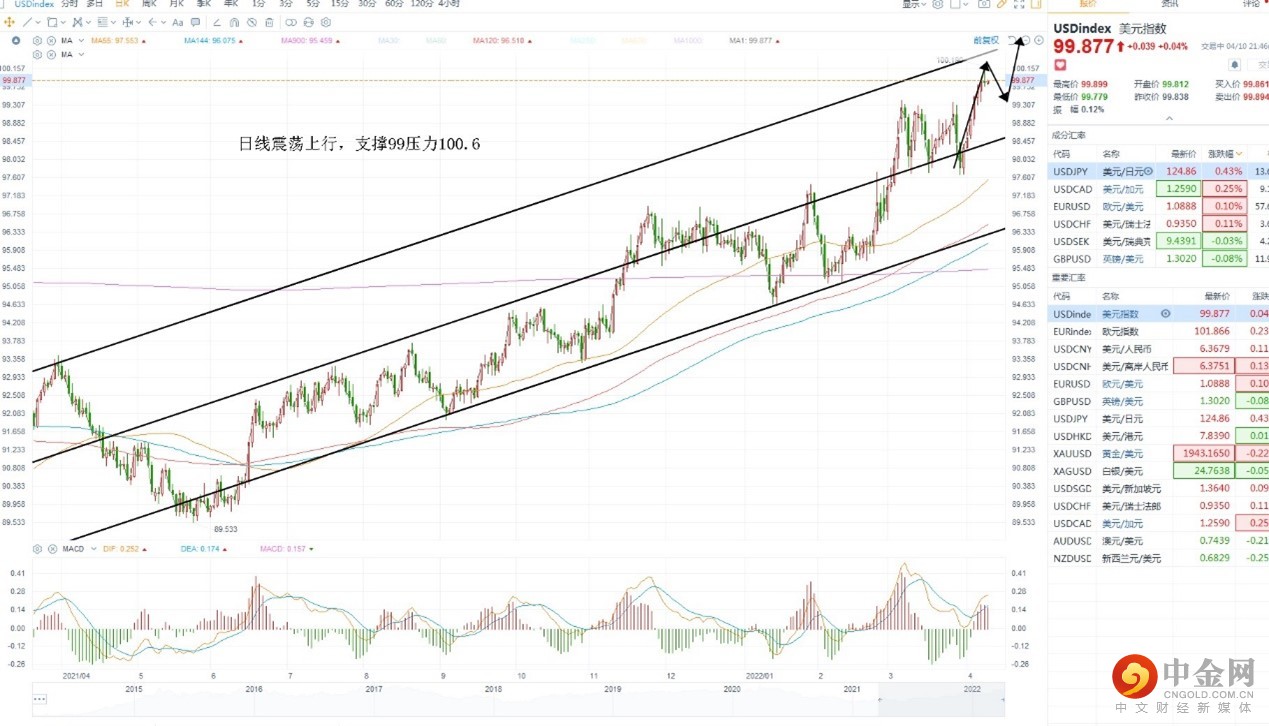Select USDSGD 美元/新加坡元 row
Viewport: 1269px width, 726px height.
tap(1158, 488)
